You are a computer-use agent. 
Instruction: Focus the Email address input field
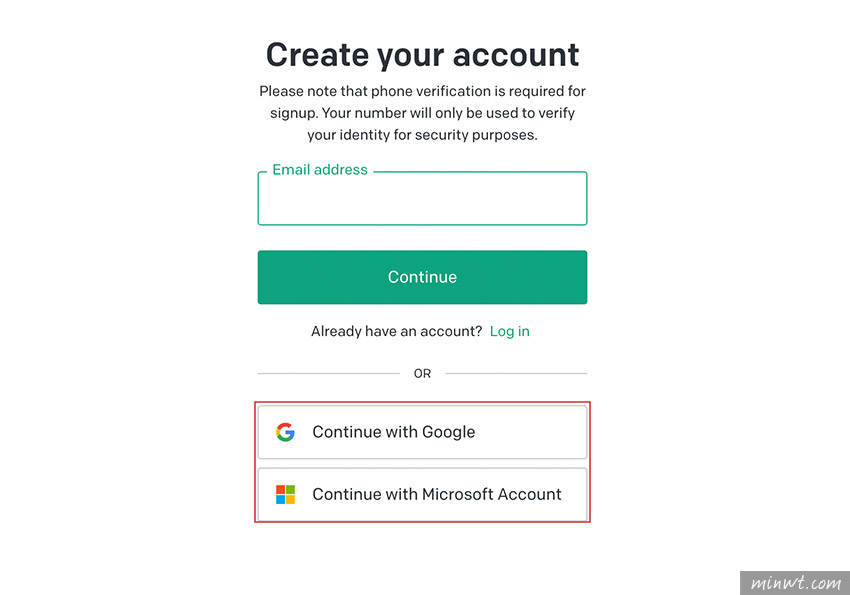(422, 198)
